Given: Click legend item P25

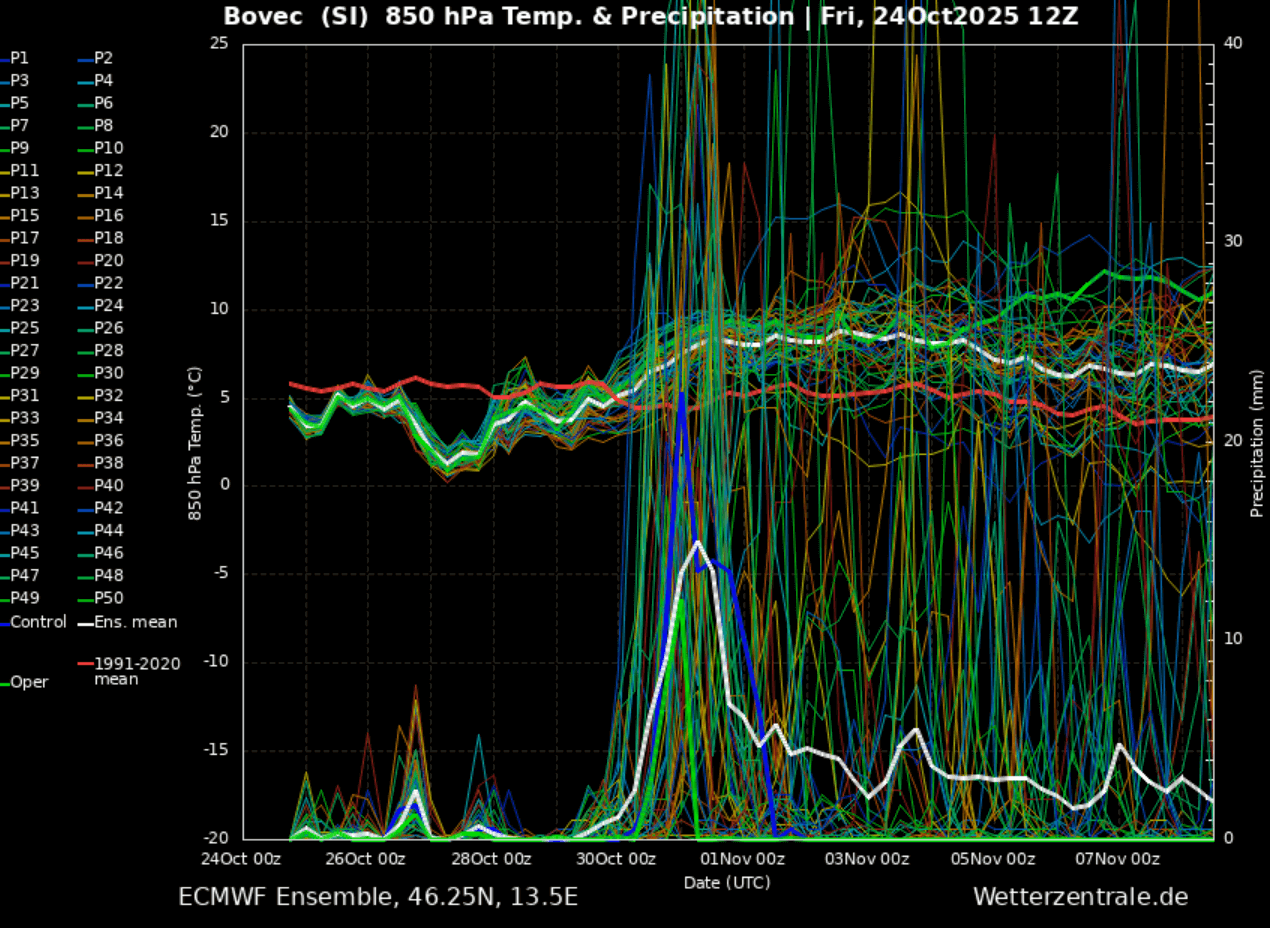Looking at the screenshot, I should 24,328.
